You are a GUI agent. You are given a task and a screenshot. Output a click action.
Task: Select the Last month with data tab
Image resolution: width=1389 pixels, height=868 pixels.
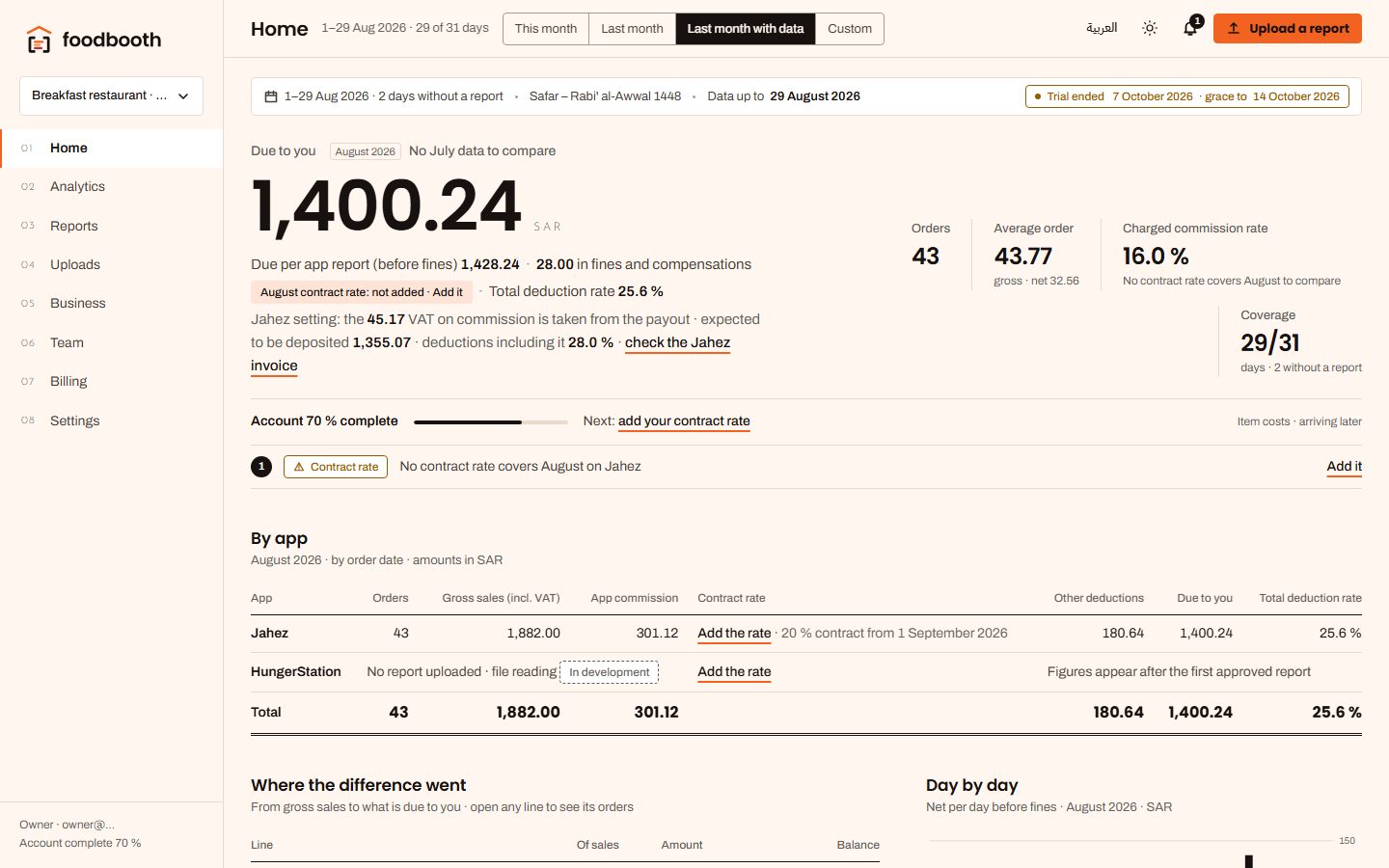click(746, 28)
